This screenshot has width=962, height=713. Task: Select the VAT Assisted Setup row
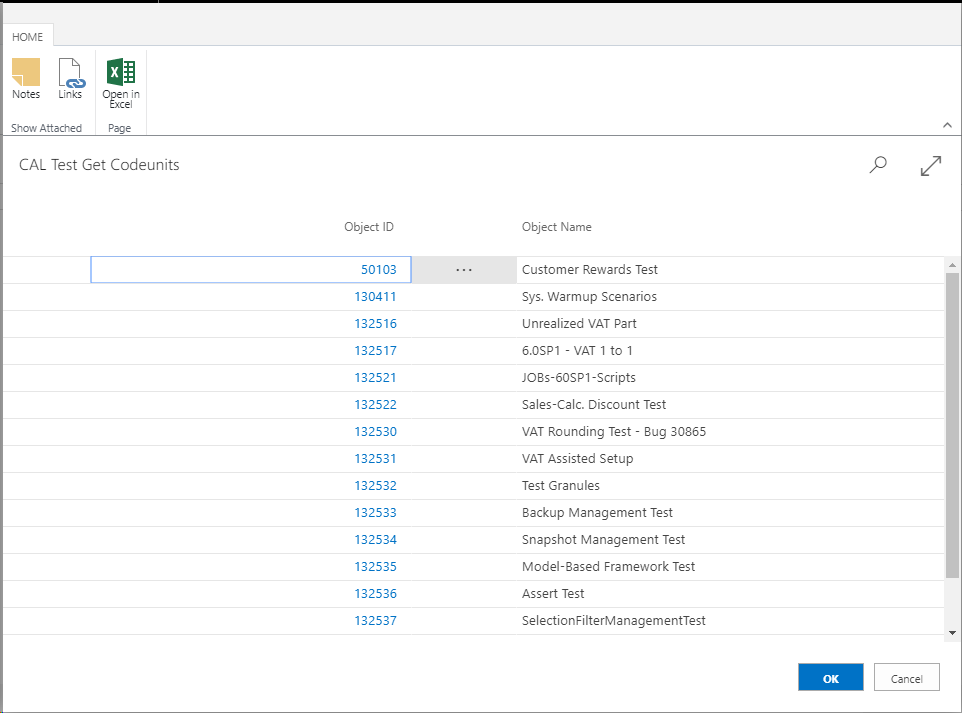pyautogui.click(x=577, y=459)
